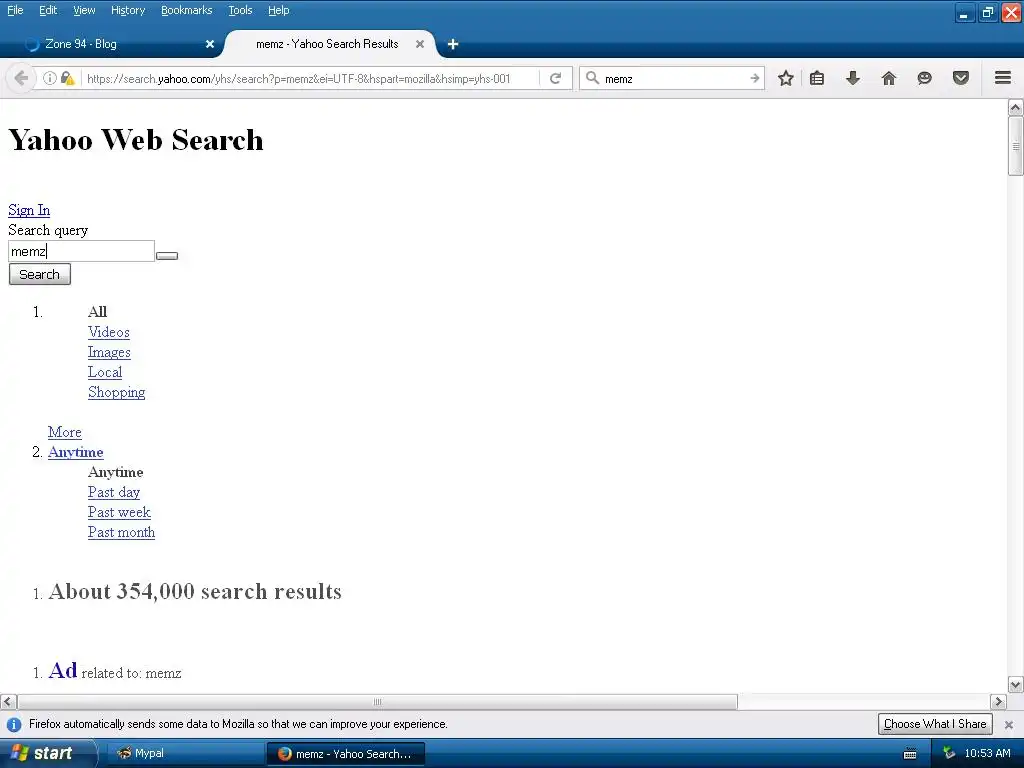Click the keyboard icon in system tray
Screen dimensions: 1024x768
(x=910, y=754)
